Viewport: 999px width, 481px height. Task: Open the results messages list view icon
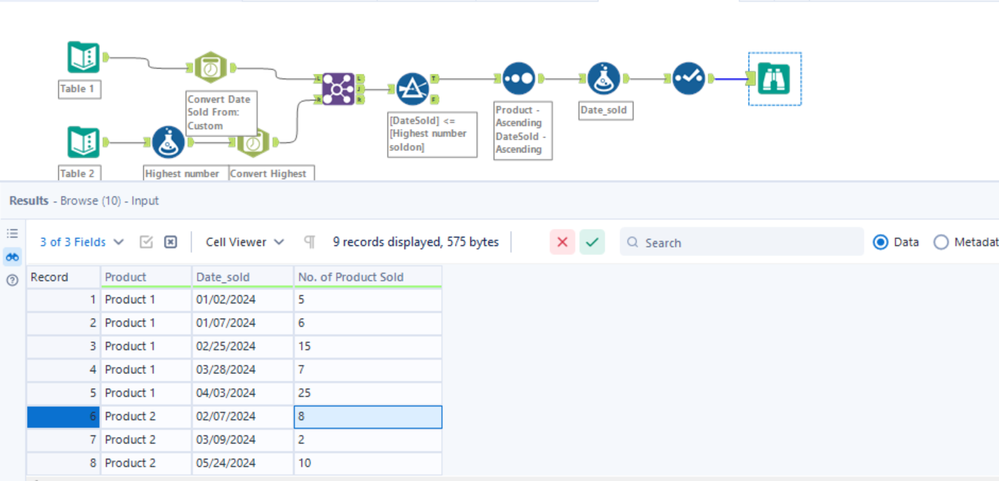(12, 234)
